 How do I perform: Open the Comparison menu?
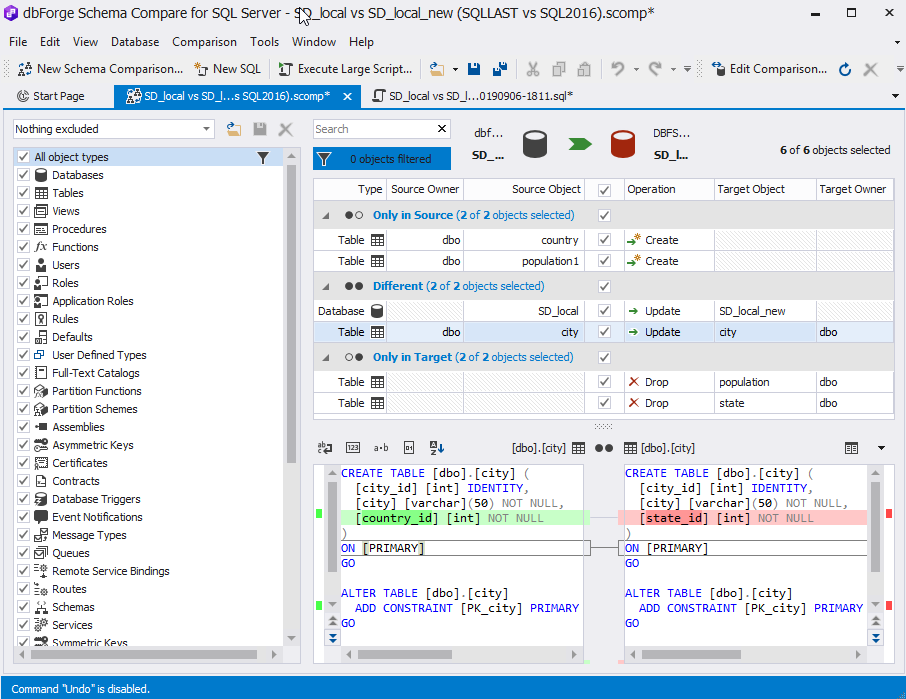tap(204, 42)
